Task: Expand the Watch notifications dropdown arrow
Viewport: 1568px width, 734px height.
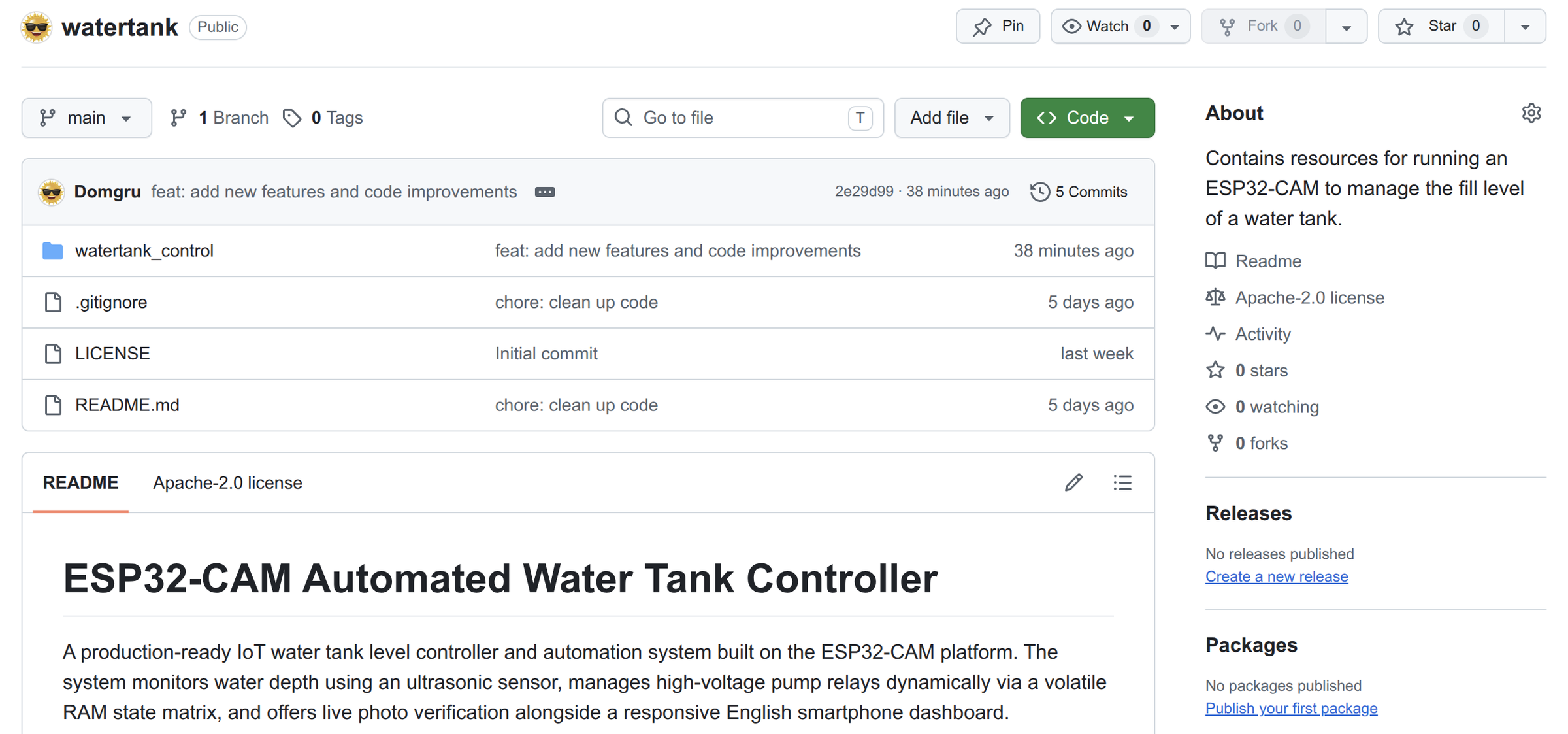Action: (x=1175, y=27)
